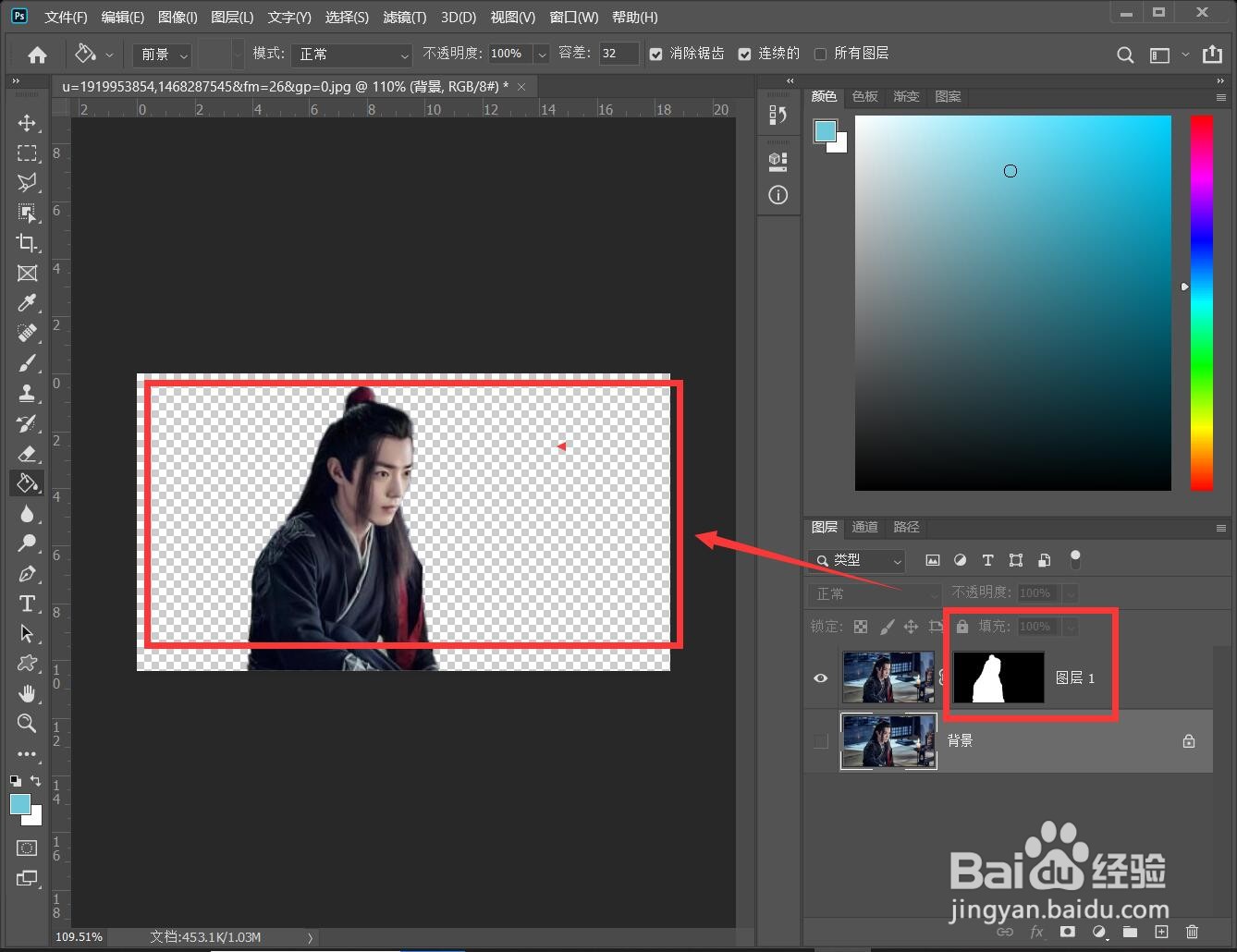Delete layer with trash icon

tap(1193, 932)
